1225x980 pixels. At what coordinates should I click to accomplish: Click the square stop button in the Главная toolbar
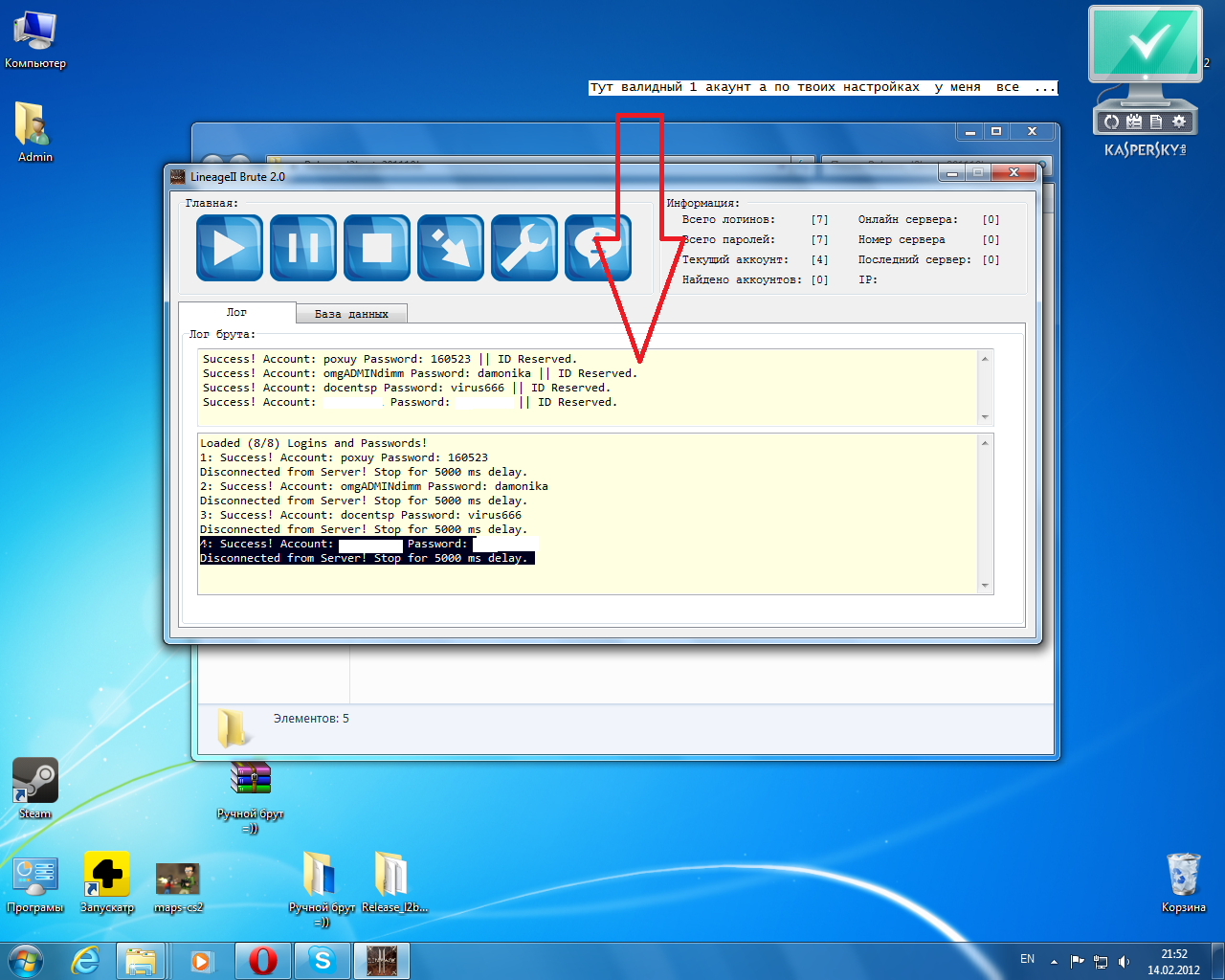point(377,248)
